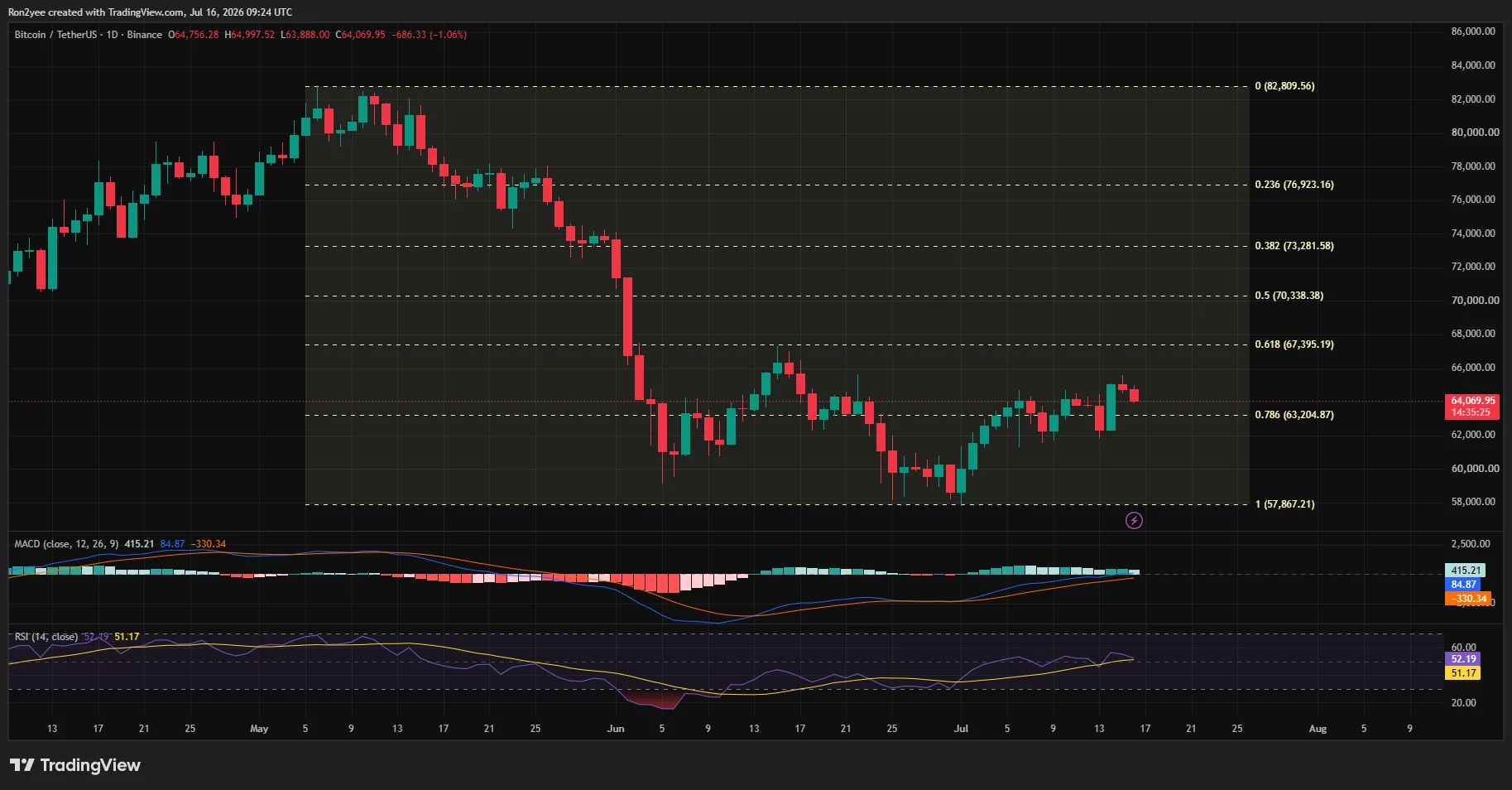Click the 20.00 label on RSI axis

[1464, 703]
